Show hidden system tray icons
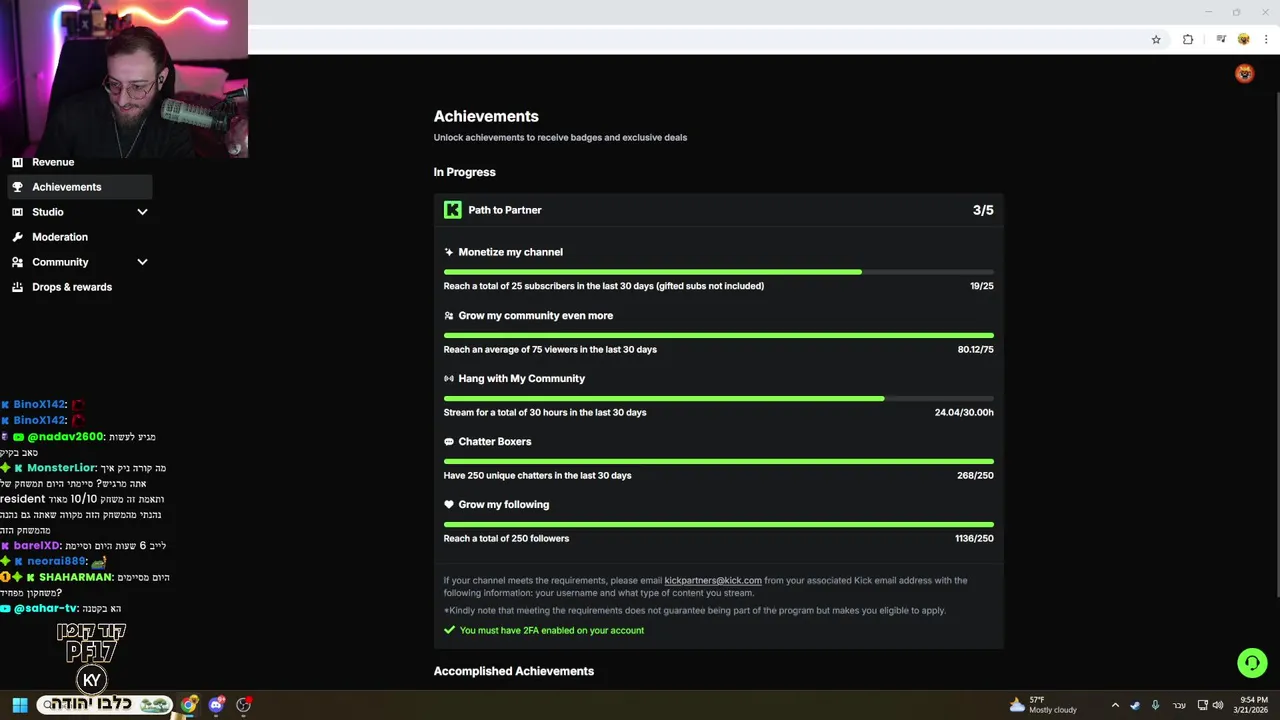The width and height of the screenshot is (1280, 720). click(x=1115, y=705)
